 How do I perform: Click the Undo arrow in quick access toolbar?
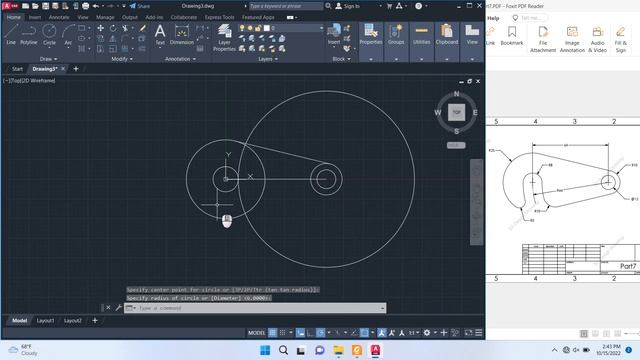96,6
